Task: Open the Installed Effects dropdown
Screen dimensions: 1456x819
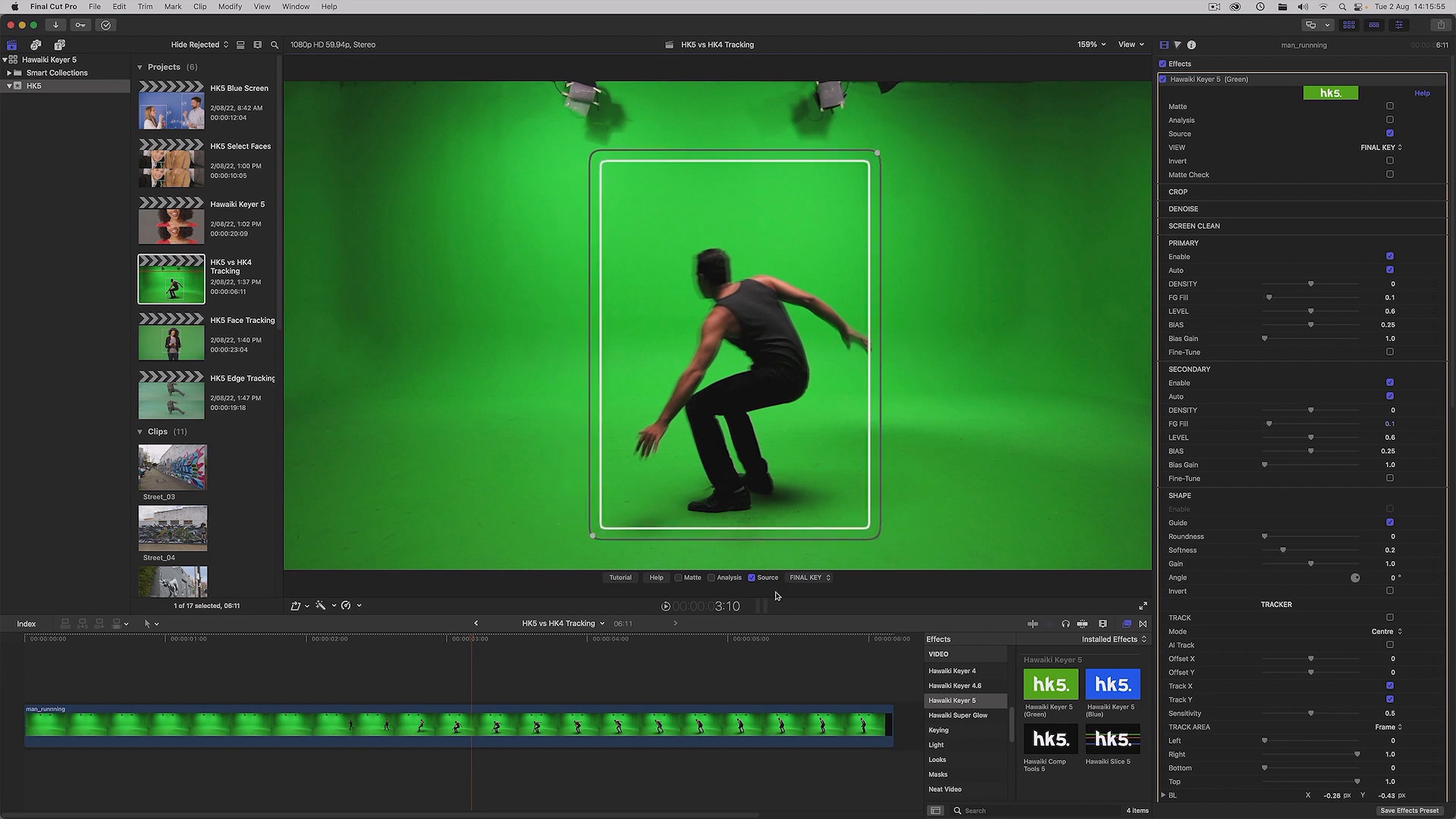Action: click(1114, 639)
